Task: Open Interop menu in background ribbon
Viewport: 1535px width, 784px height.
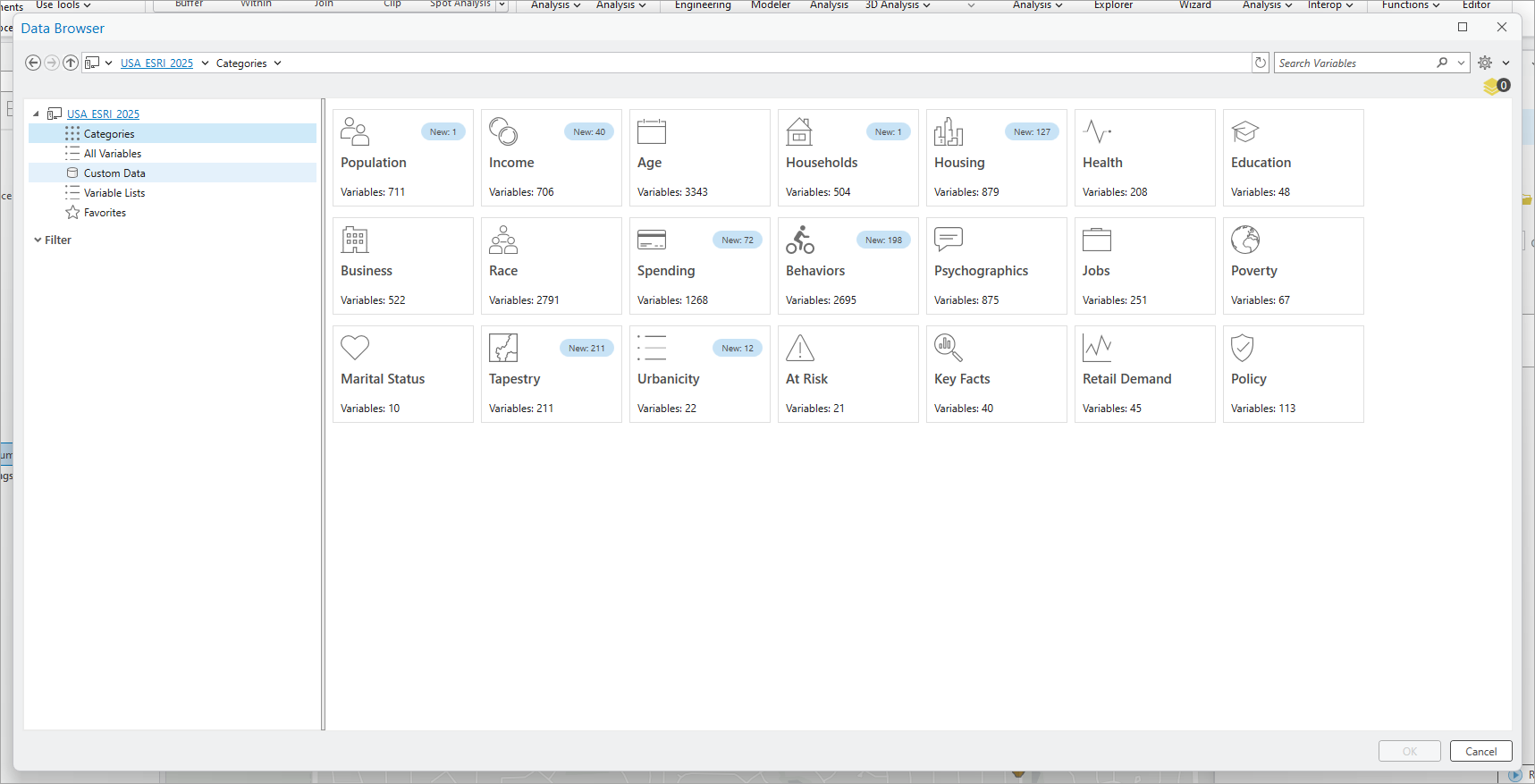Action: [x=1330, y=5]
